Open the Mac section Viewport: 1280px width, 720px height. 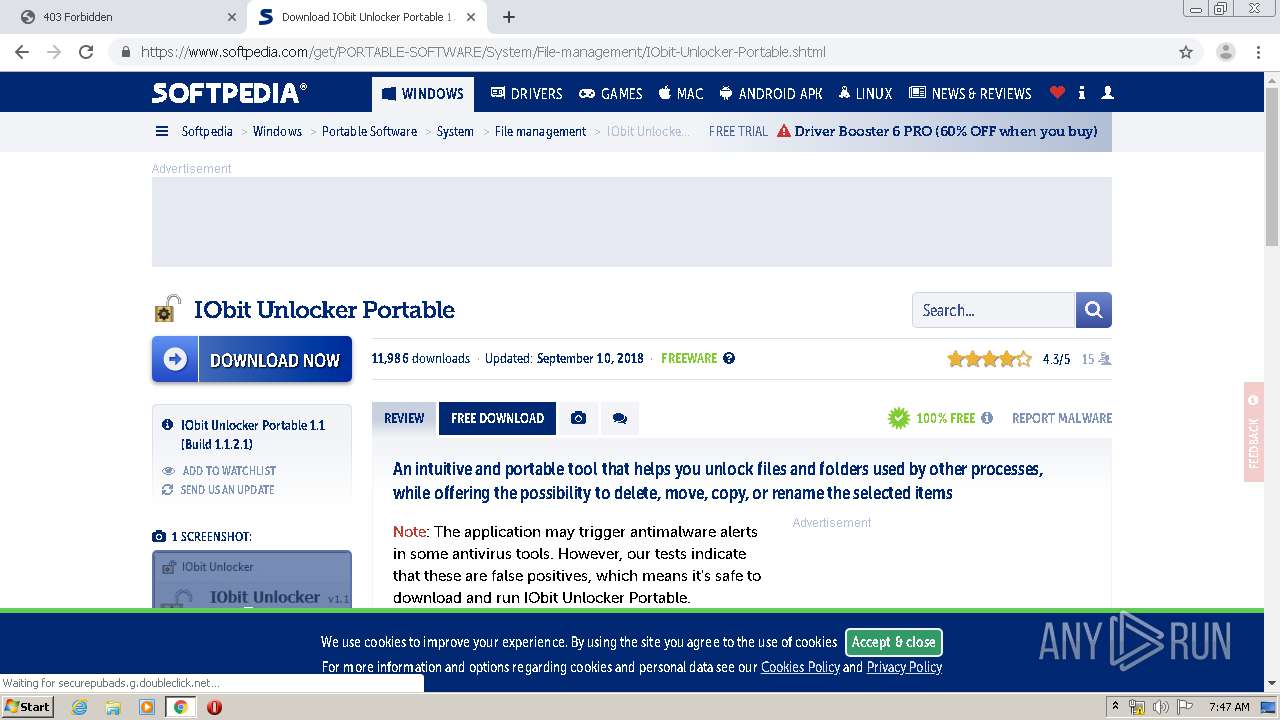pyautogui.click(x=681, y=94)
